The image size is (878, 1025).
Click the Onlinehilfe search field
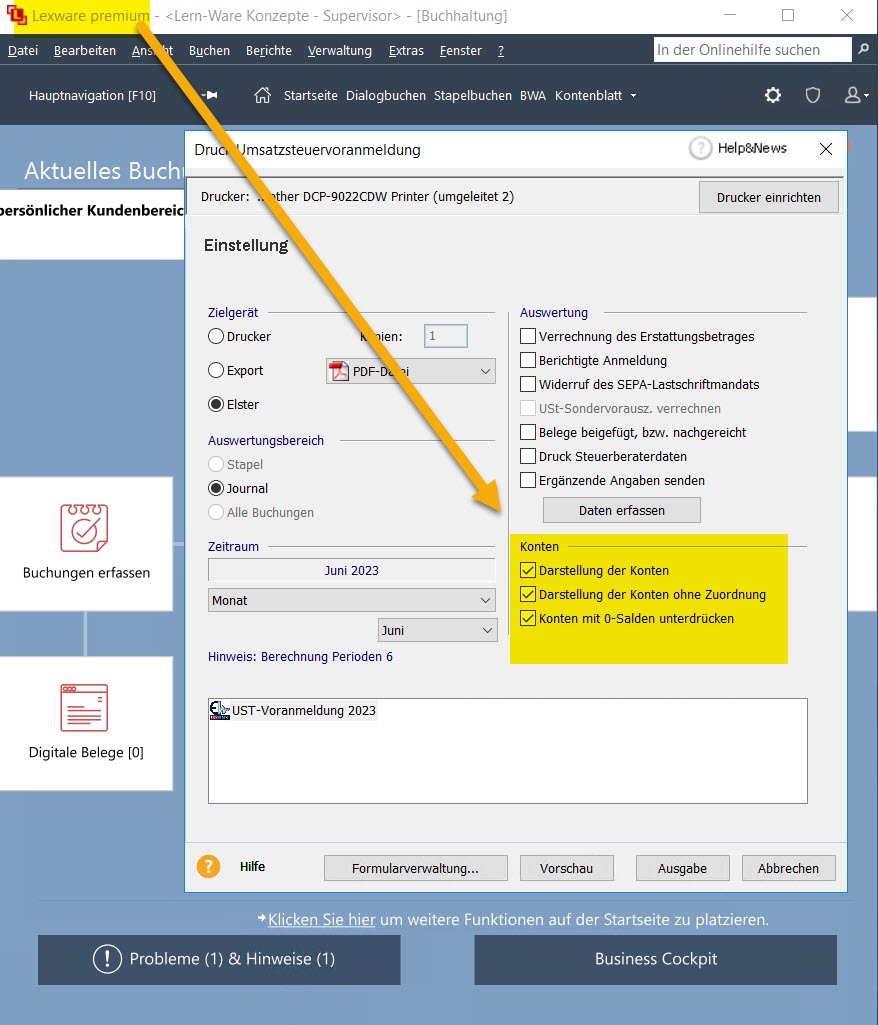point(752,50)
